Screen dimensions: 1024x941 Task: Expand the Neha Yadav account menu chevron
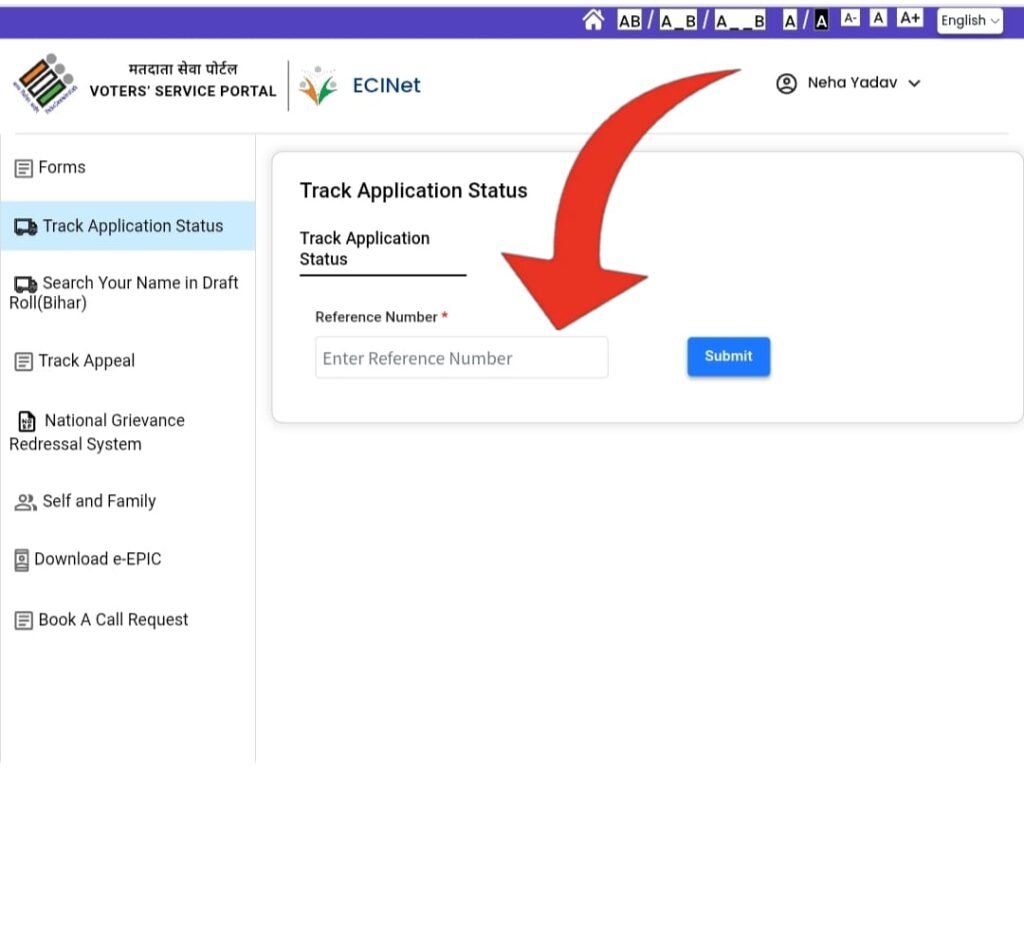click(914, 84)
